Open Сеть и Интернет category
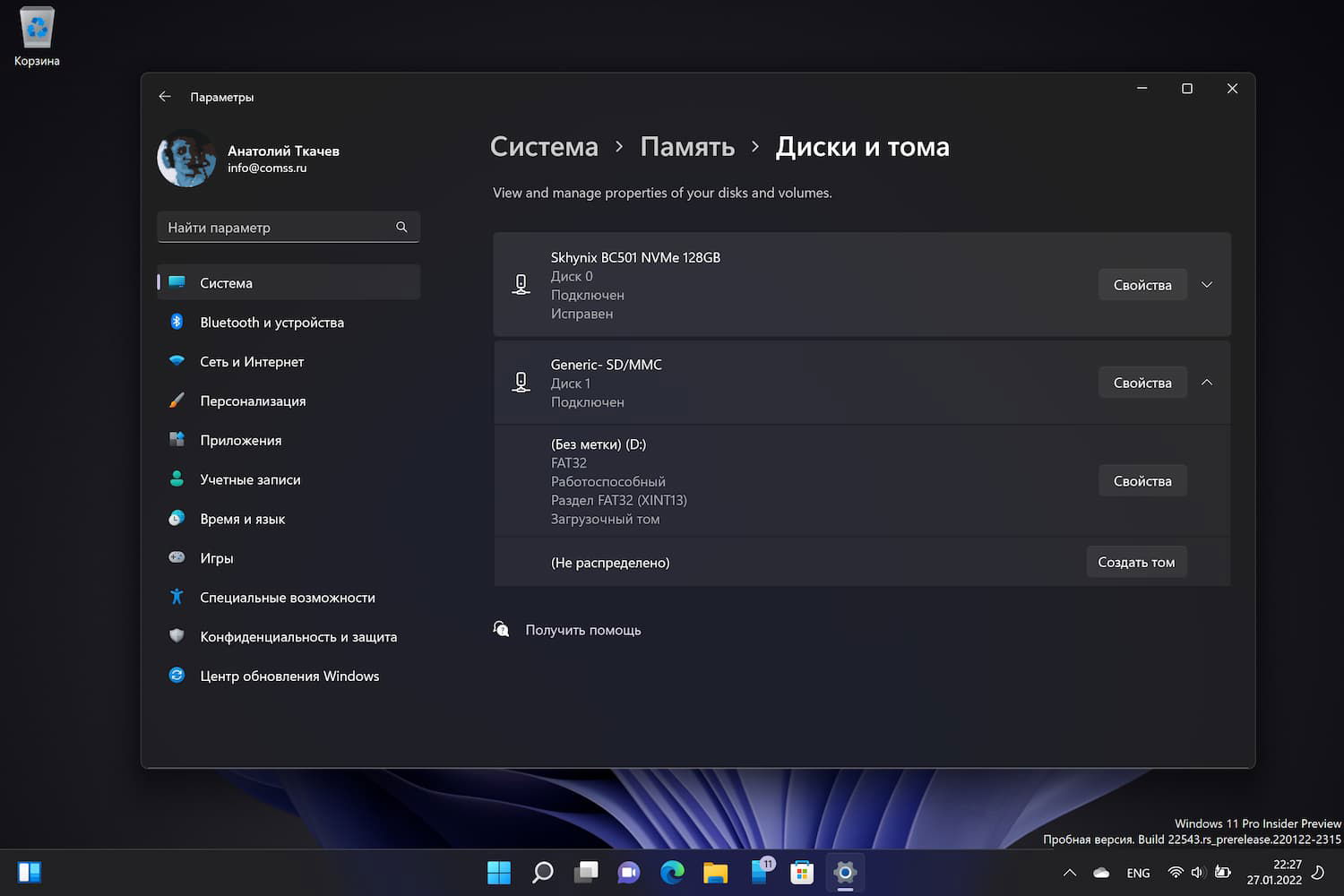The height and width of the screenshot is (896, 1344). point(289,361)
